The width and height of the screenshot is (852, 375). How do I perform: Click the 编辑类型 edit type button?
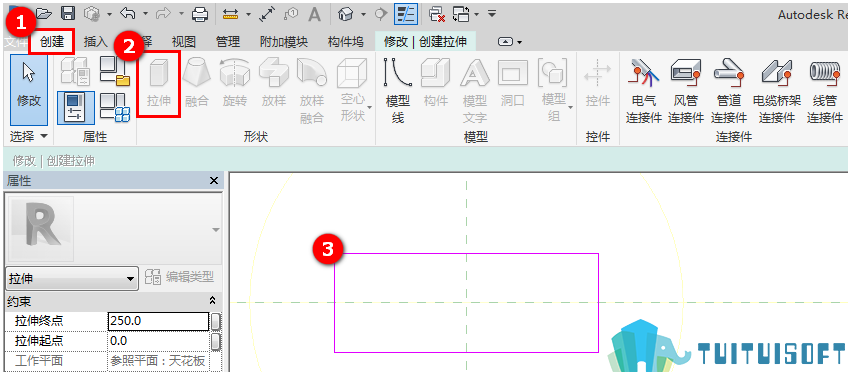[180, 278]
